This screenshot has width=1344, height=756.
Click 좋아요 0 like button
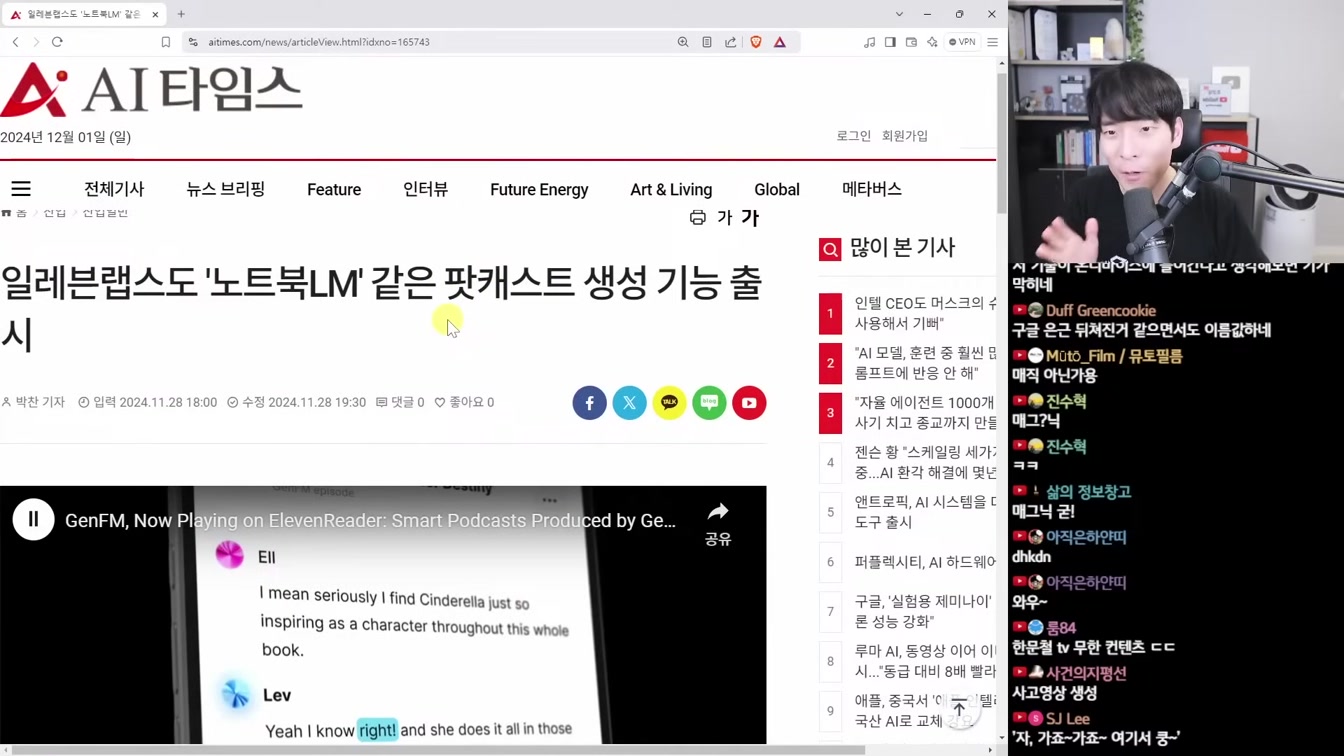tap(464, 402)
